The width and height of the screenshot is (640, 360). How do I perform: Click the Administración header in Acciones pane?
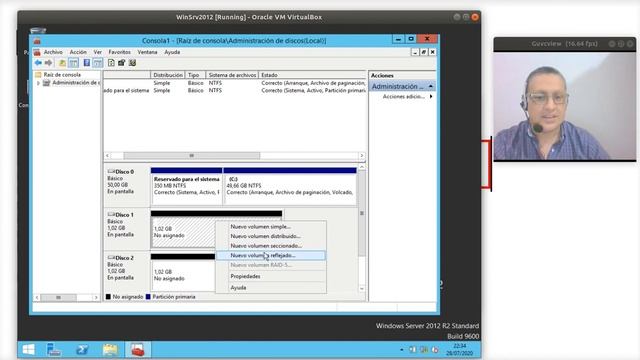[402, 87]
